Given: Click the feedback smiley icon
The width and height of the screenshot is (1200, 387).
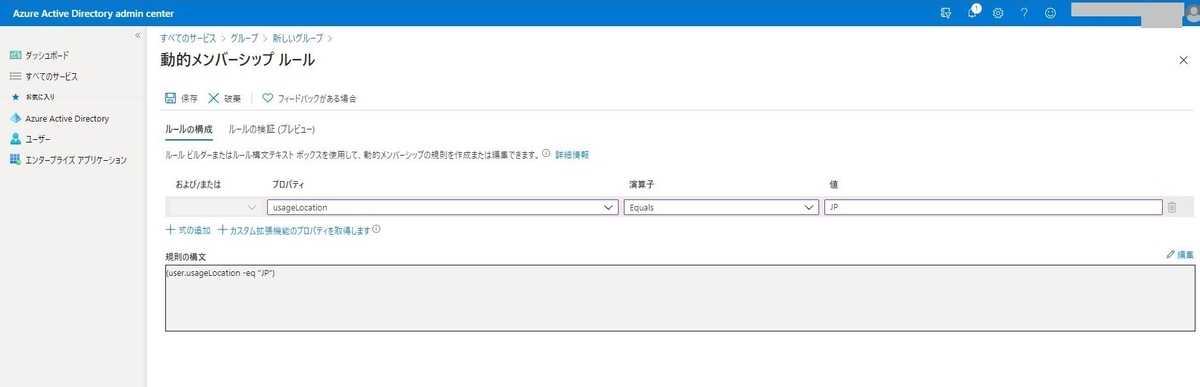Looking at the screenshot, I should pyautogui.click(x=1050, y=13).
